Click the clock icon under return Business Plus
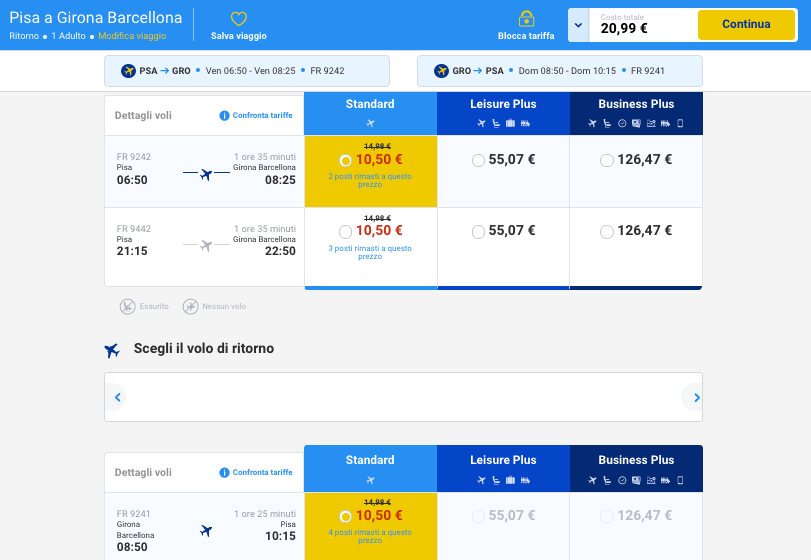The width and height of the screenshot is (811, 560). tap(622, 480)
